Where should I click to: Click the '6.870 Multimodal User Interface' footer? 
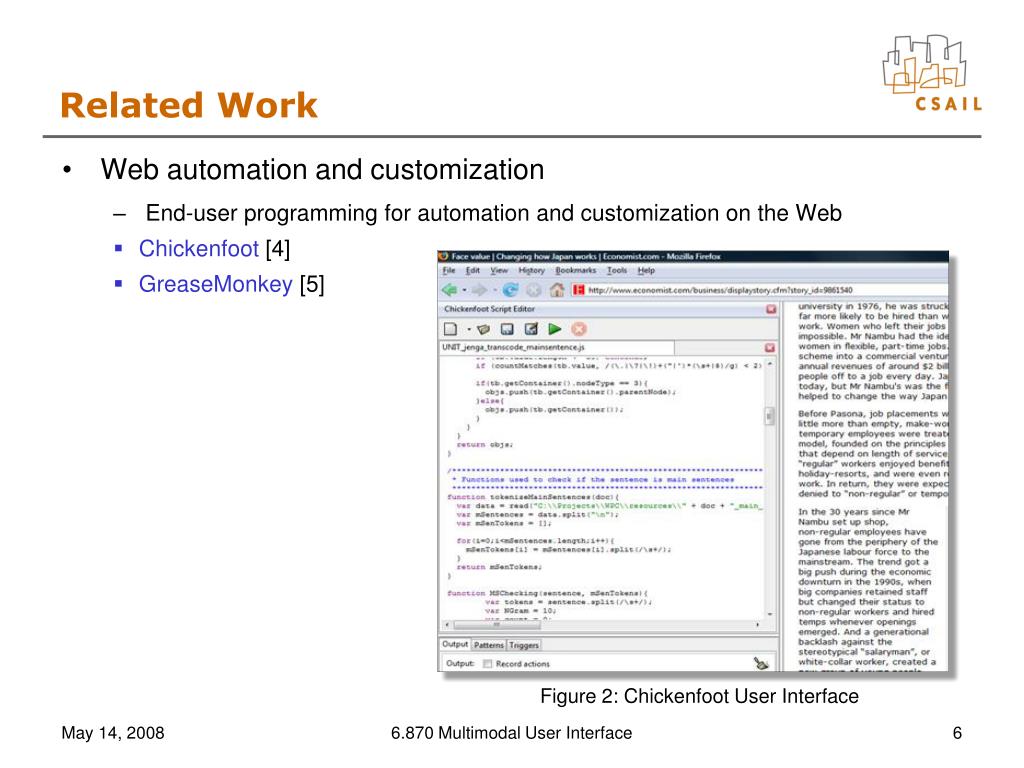point(511,733)
